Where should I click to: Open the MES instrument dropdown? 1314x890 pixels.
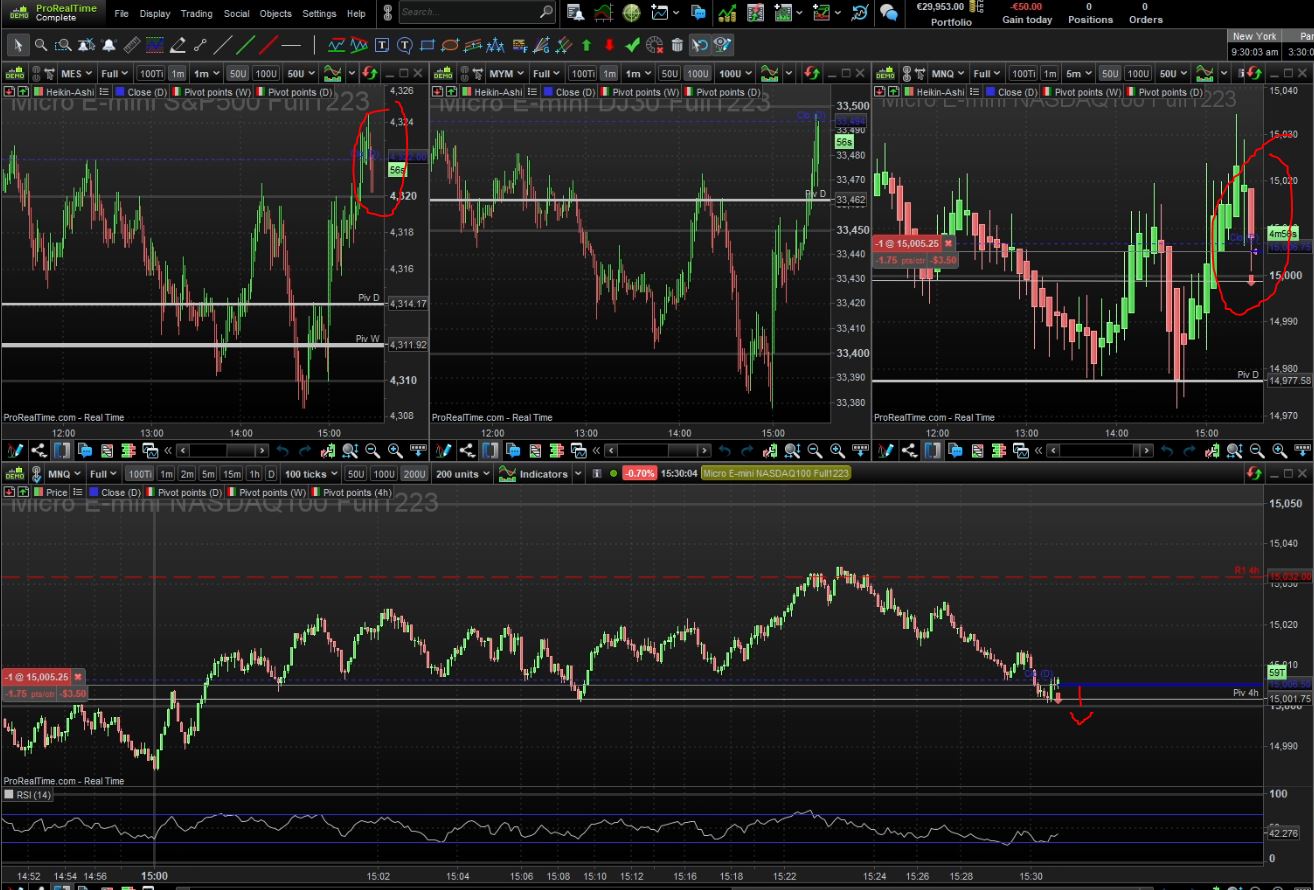[76, 73]
